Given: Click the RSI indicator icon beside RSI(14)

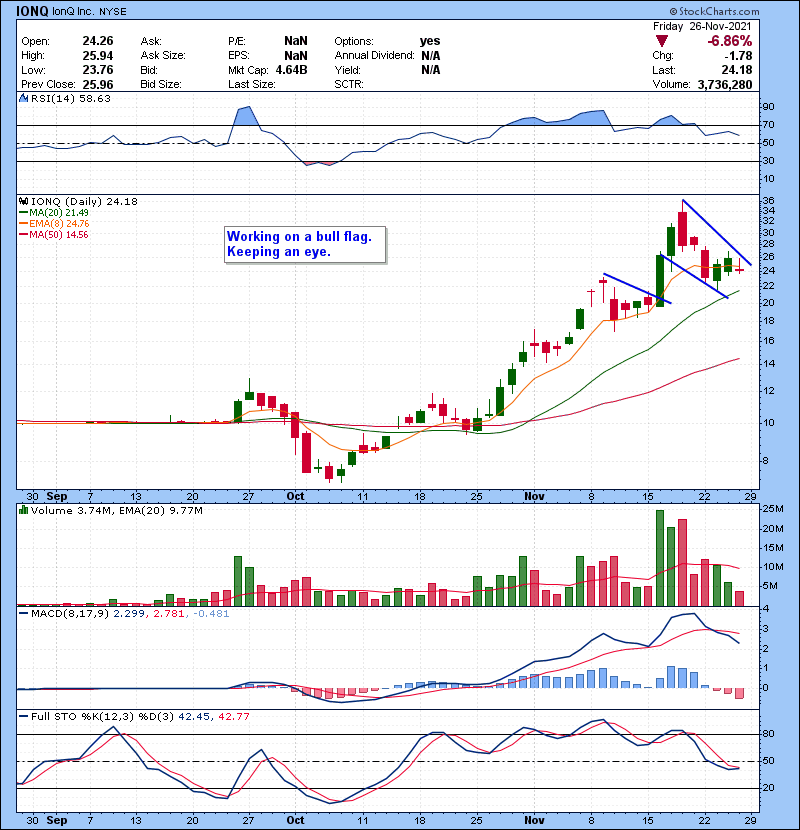Looking at the screenshot, I should pos(23,98).
